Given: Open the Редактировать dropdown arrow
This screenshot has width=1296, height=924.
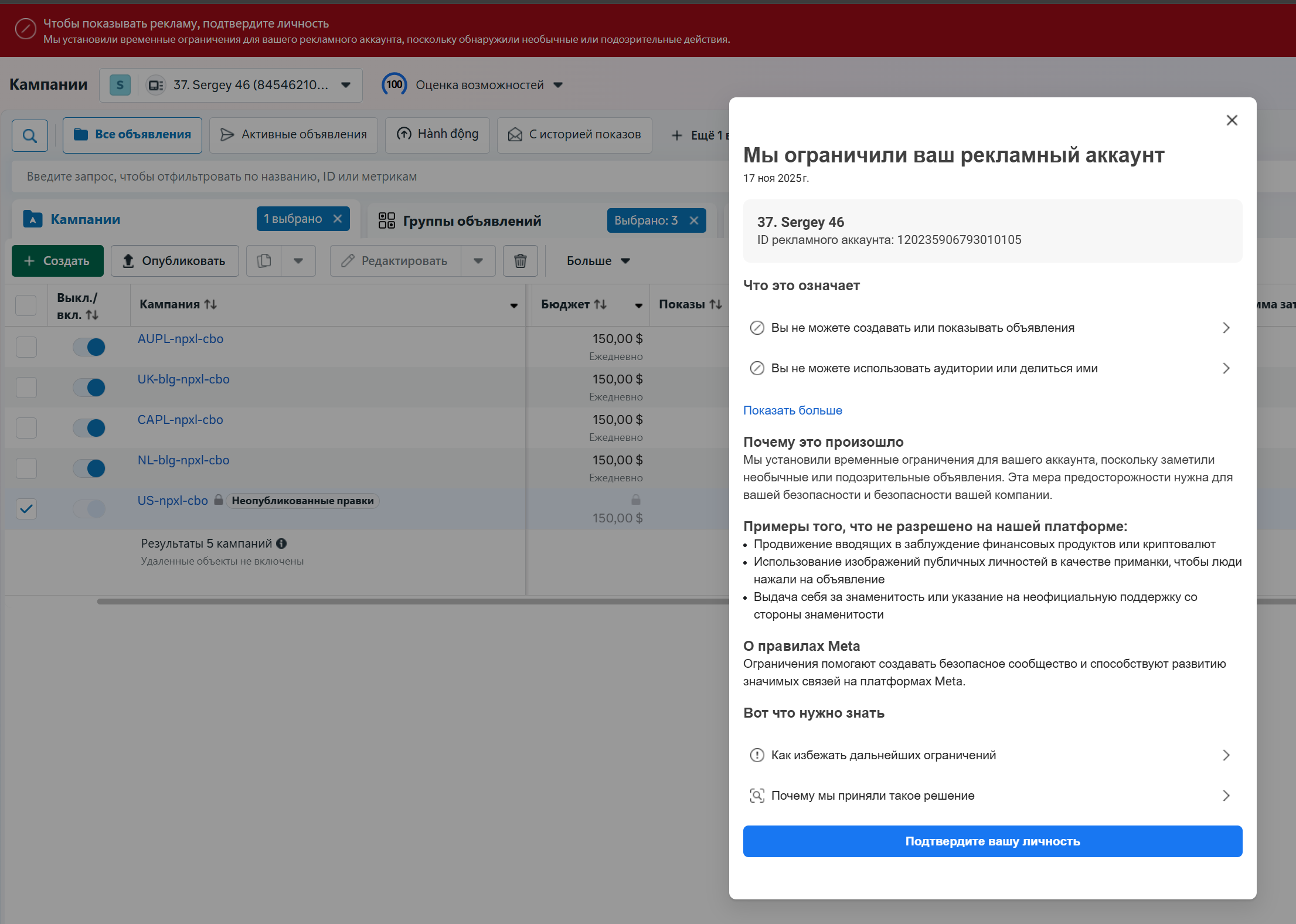Looking at the screenshot, I should coord(478,261).
